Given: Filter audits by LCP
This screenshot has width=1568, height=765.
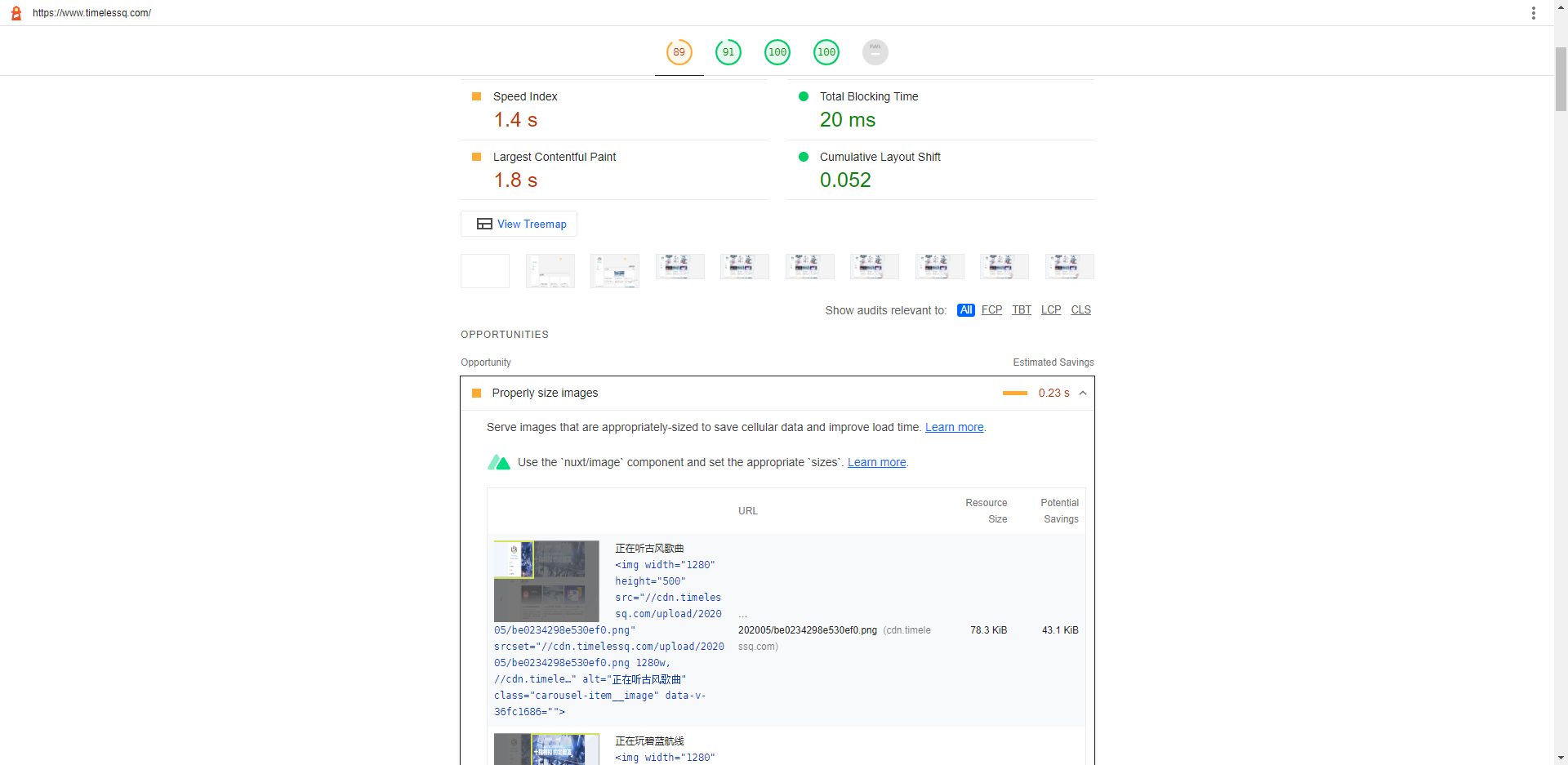Looking at the screenshot, I should coord(1051,310).
